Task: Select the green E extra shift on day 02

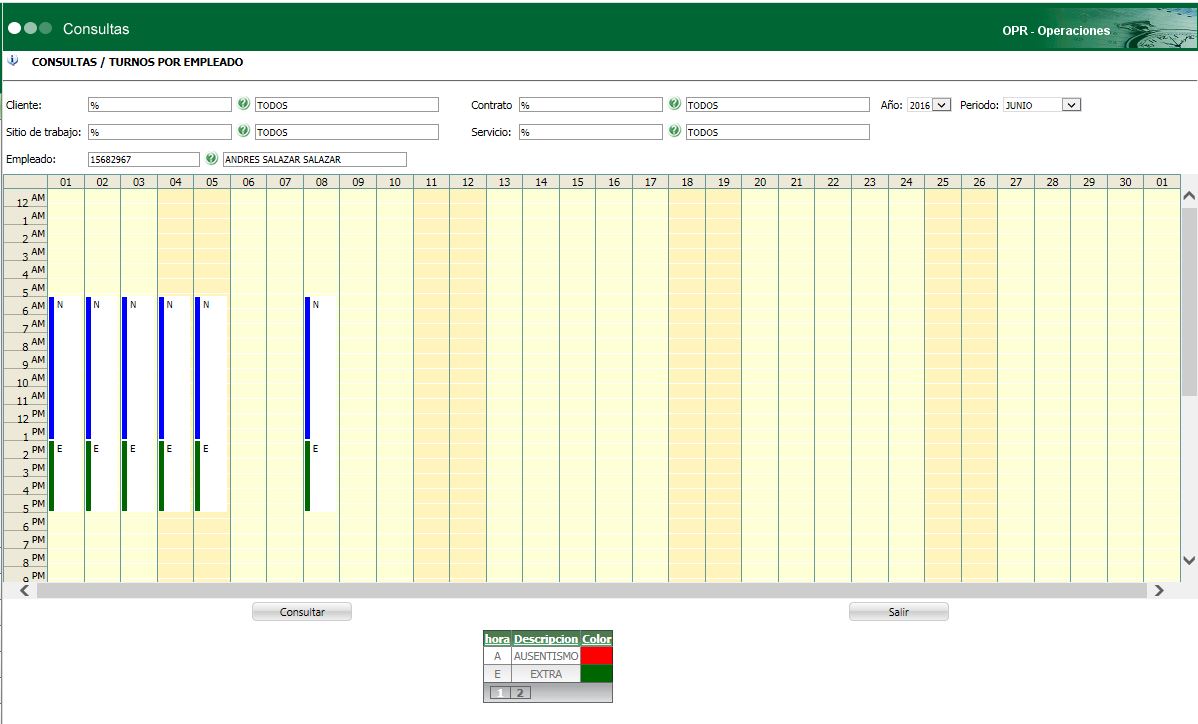Action: pos(102,476)
